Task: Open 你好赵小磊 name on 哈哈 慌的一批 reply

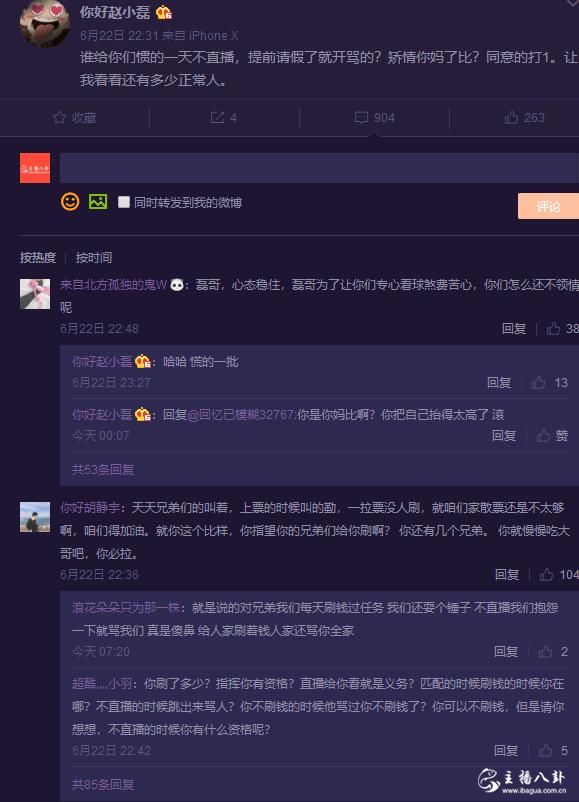Action: click(102, 362)
